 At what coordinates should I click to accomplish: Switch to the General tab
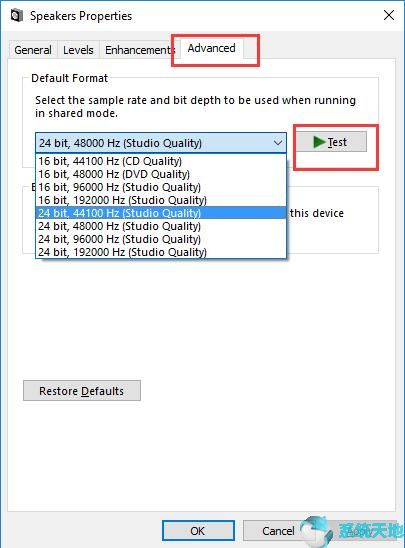(33, 50)
